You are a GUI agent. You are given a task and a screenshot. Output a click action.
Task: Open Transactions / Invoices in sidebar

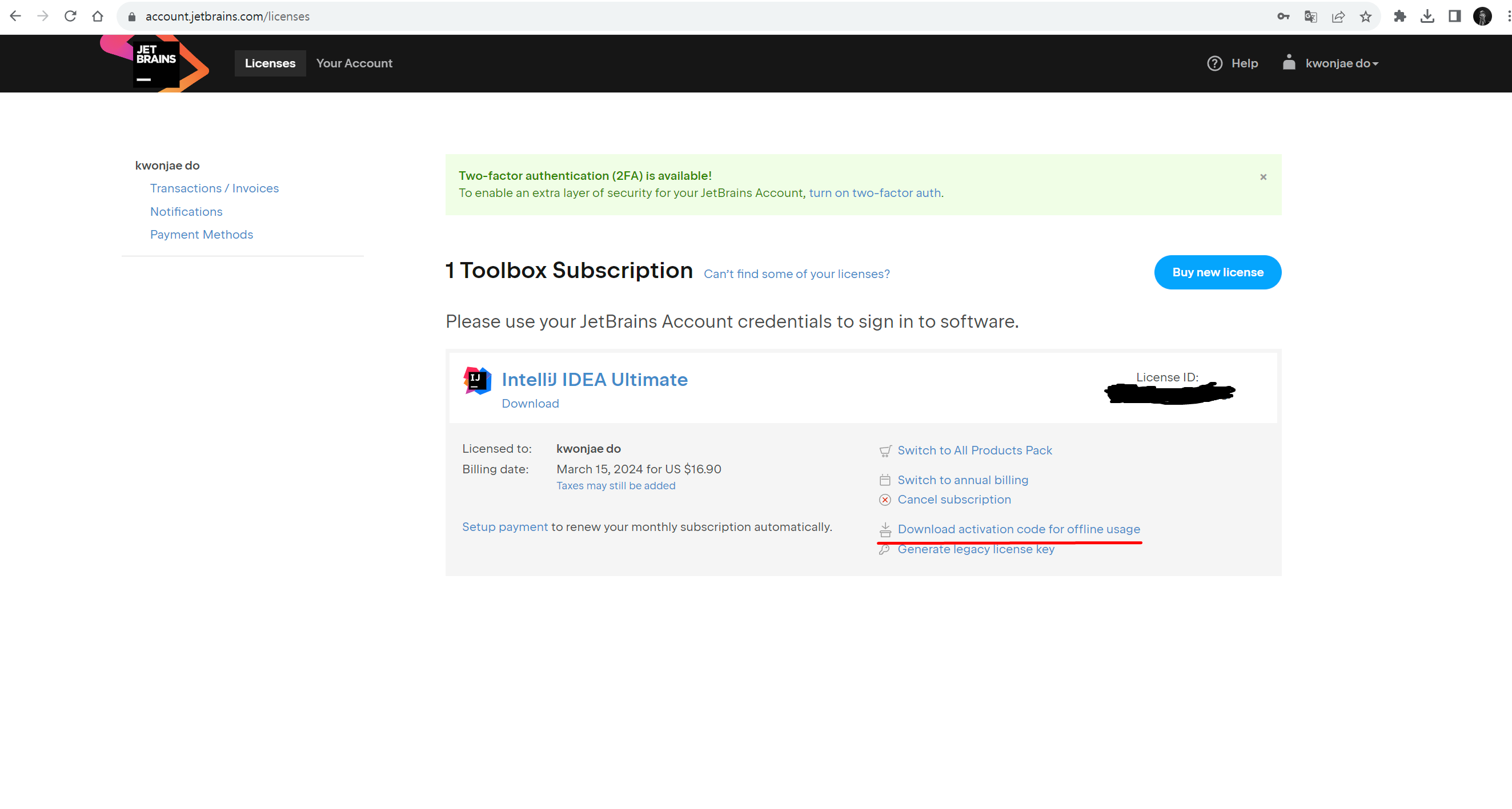[214, 188]
